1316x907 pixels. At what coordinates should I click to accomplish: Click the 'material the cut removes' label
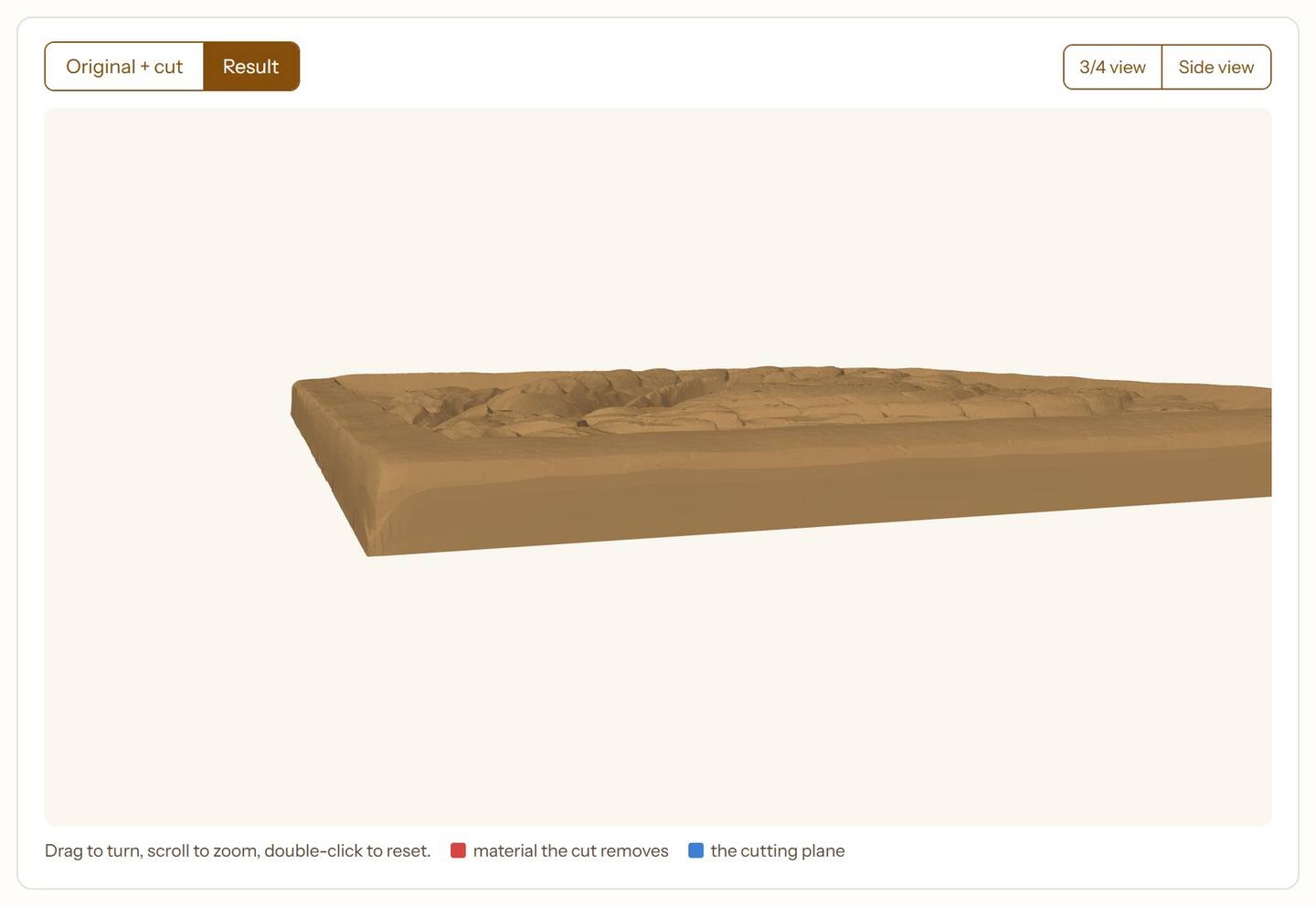(x=571, y=850)
